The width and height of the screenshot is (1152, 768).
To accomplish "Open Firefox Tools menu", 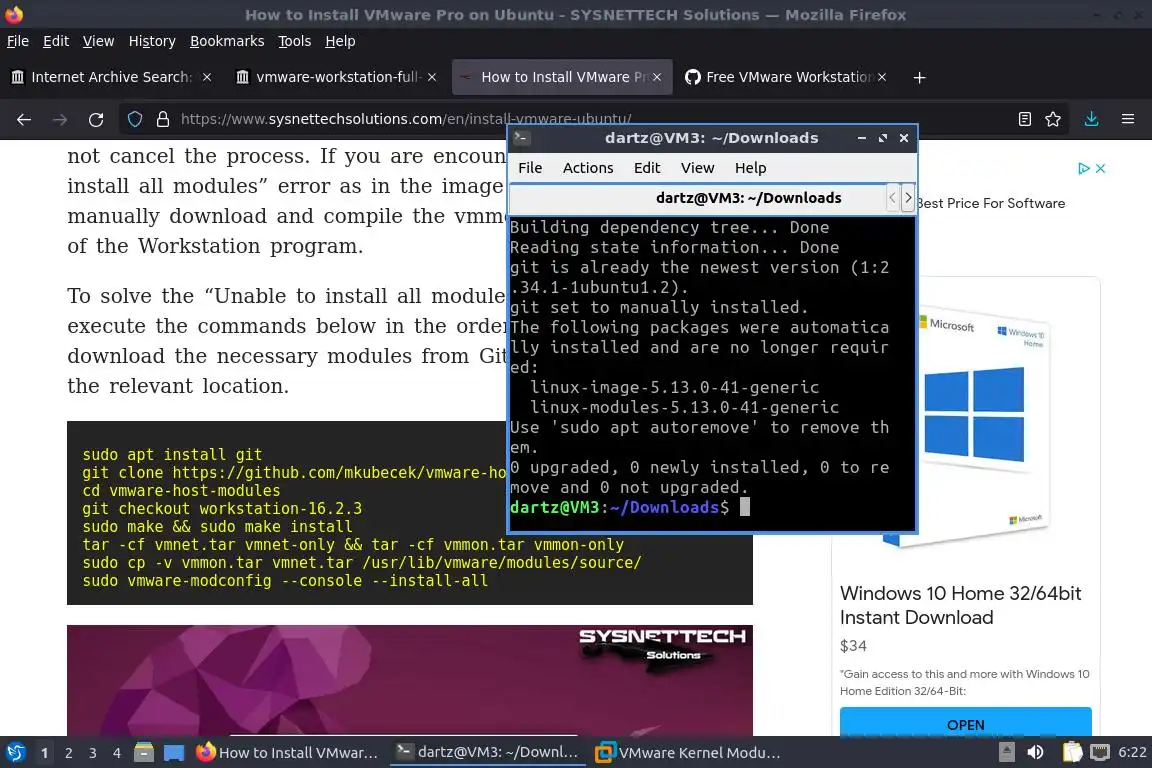I will click(x=295, y=41).
